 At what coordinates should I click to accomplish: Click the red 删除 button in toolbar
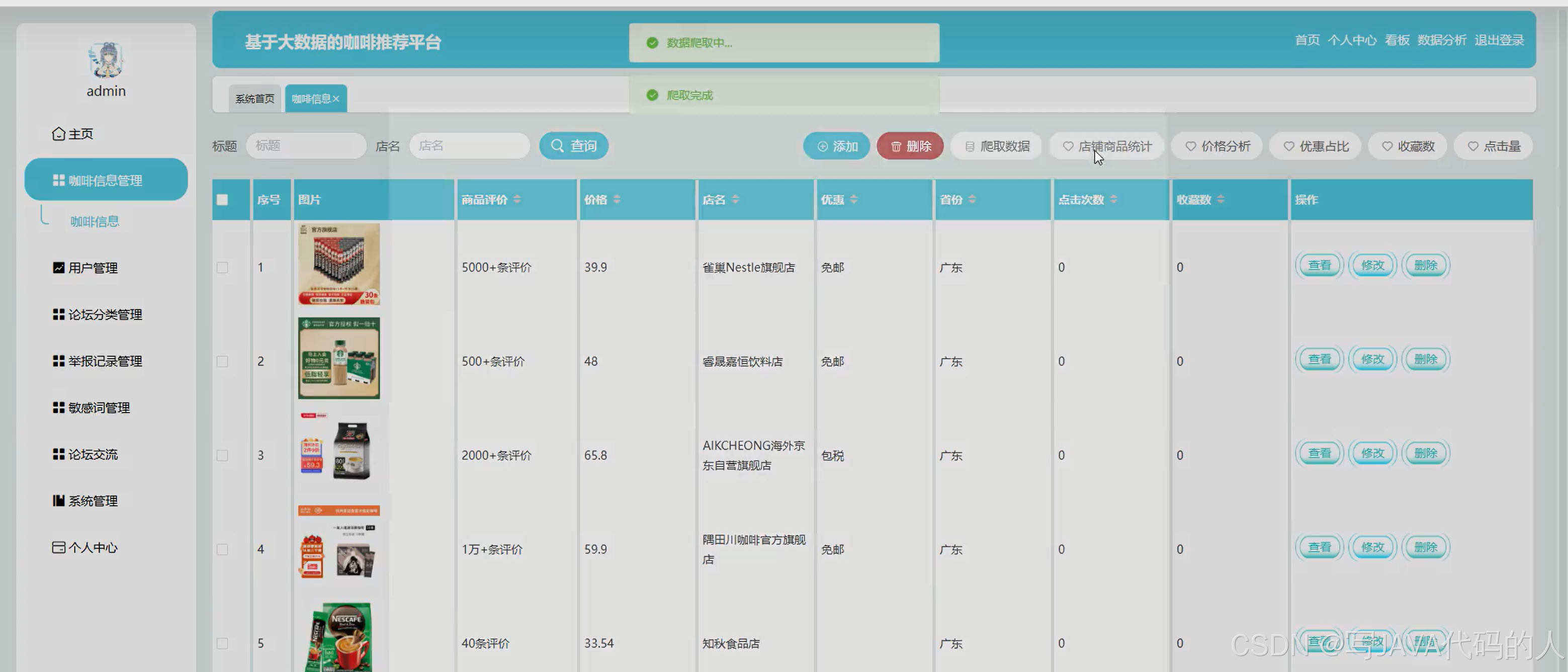point(910,146)
